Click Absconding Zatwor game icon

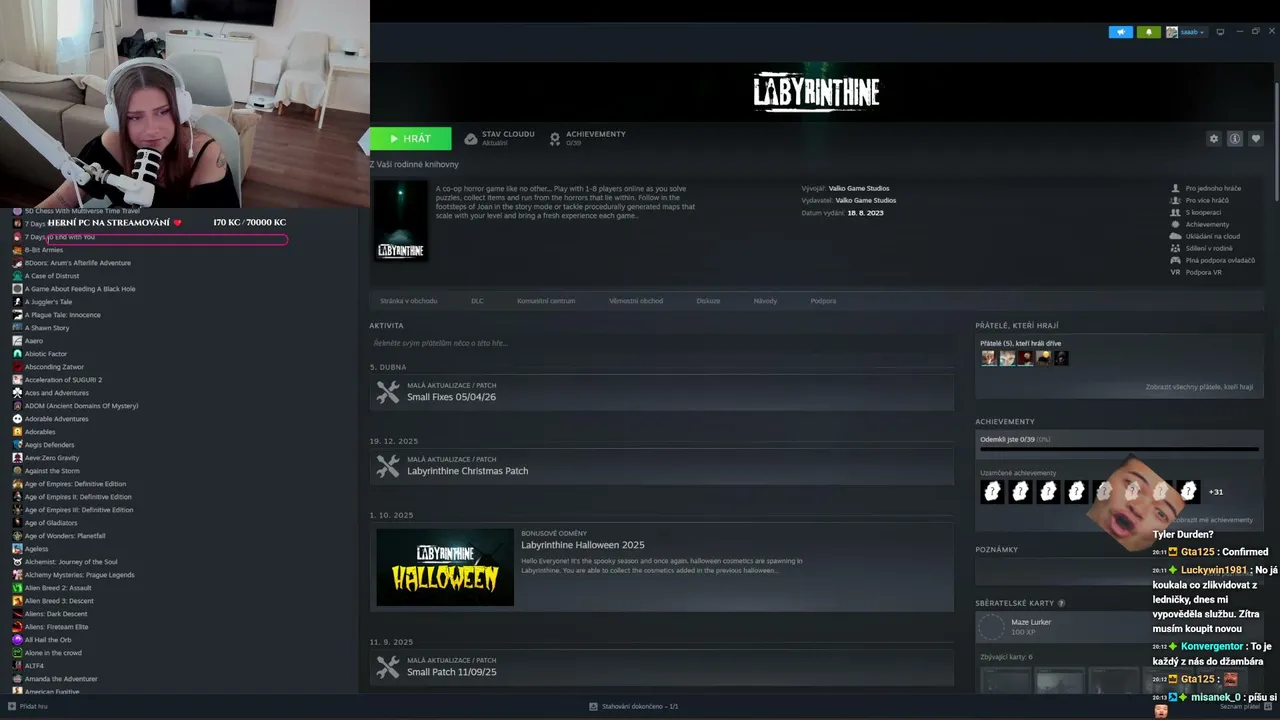17,367
